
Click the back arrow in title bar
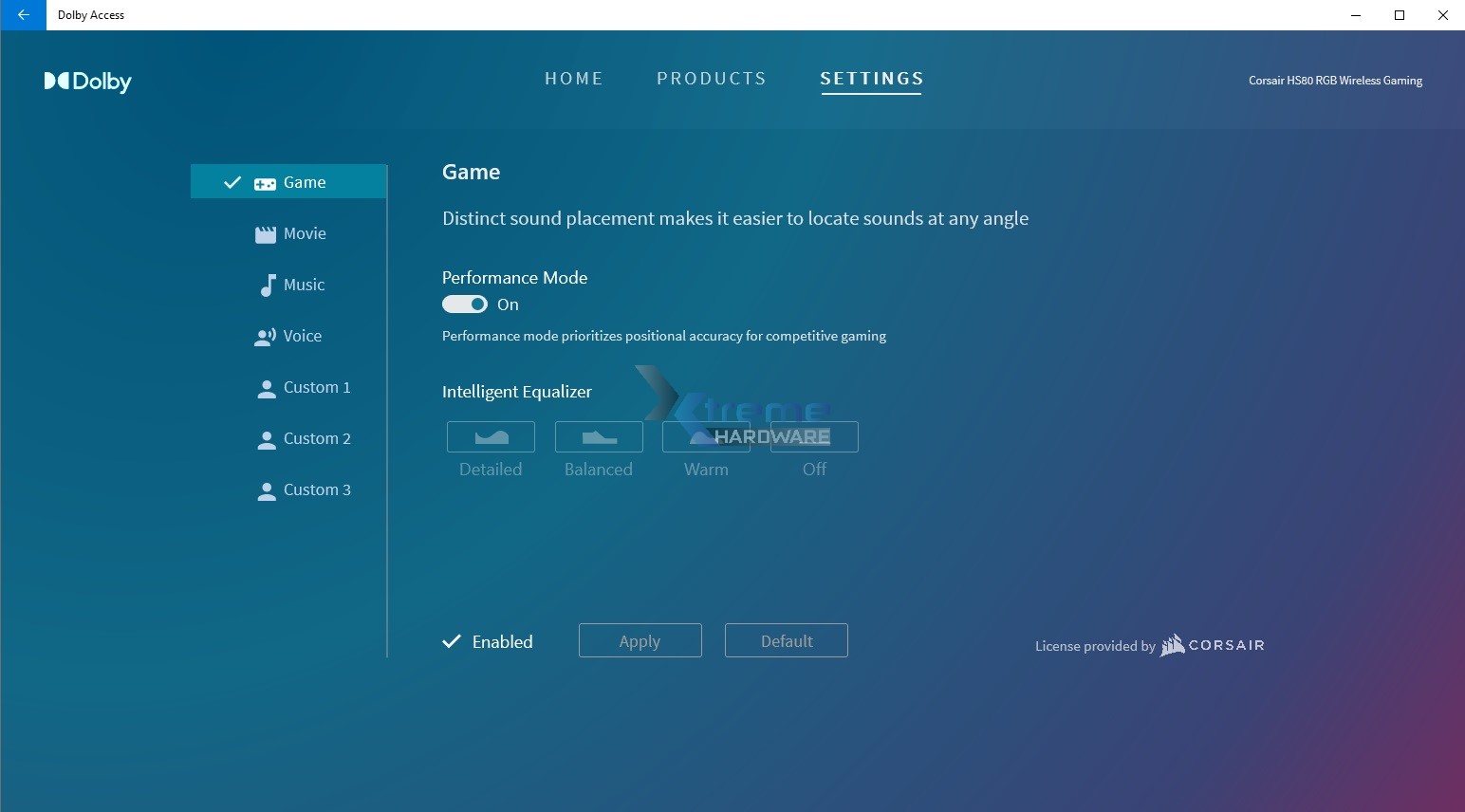click(x=23, y=15)
